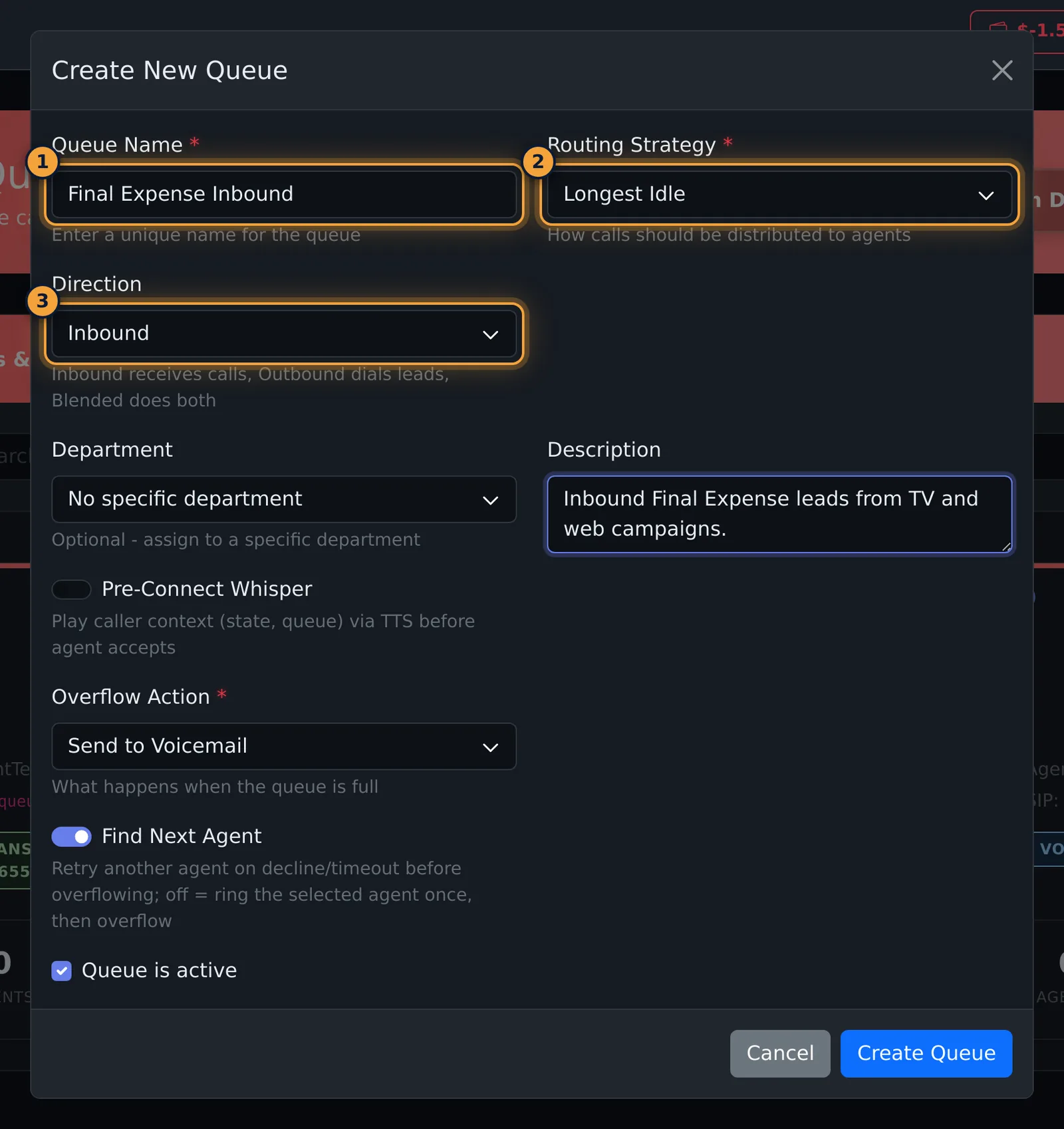Click the 'Create New Queue' dialog title
The image size is (1064, 1129).
pos(170,70)
